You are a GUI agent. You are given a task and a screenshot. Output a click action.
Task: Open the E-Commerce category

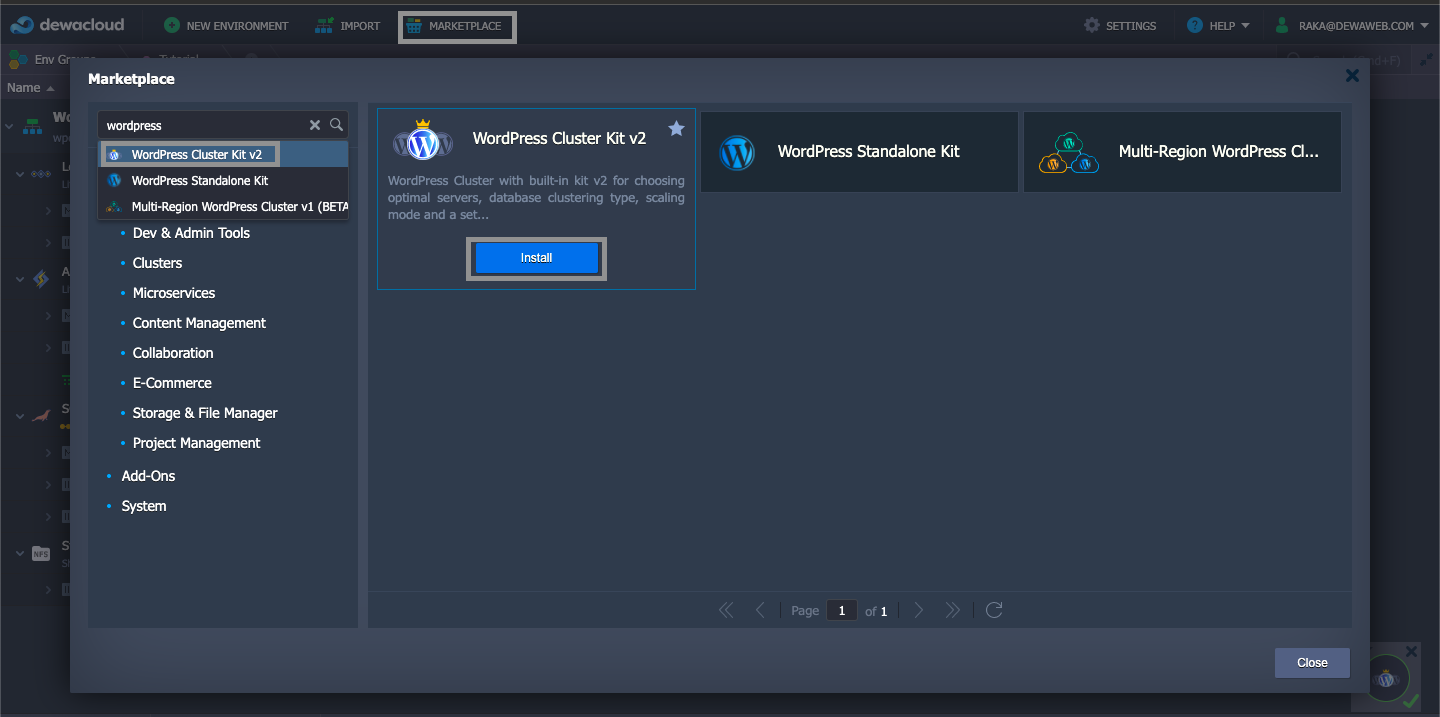click(172, 383)
